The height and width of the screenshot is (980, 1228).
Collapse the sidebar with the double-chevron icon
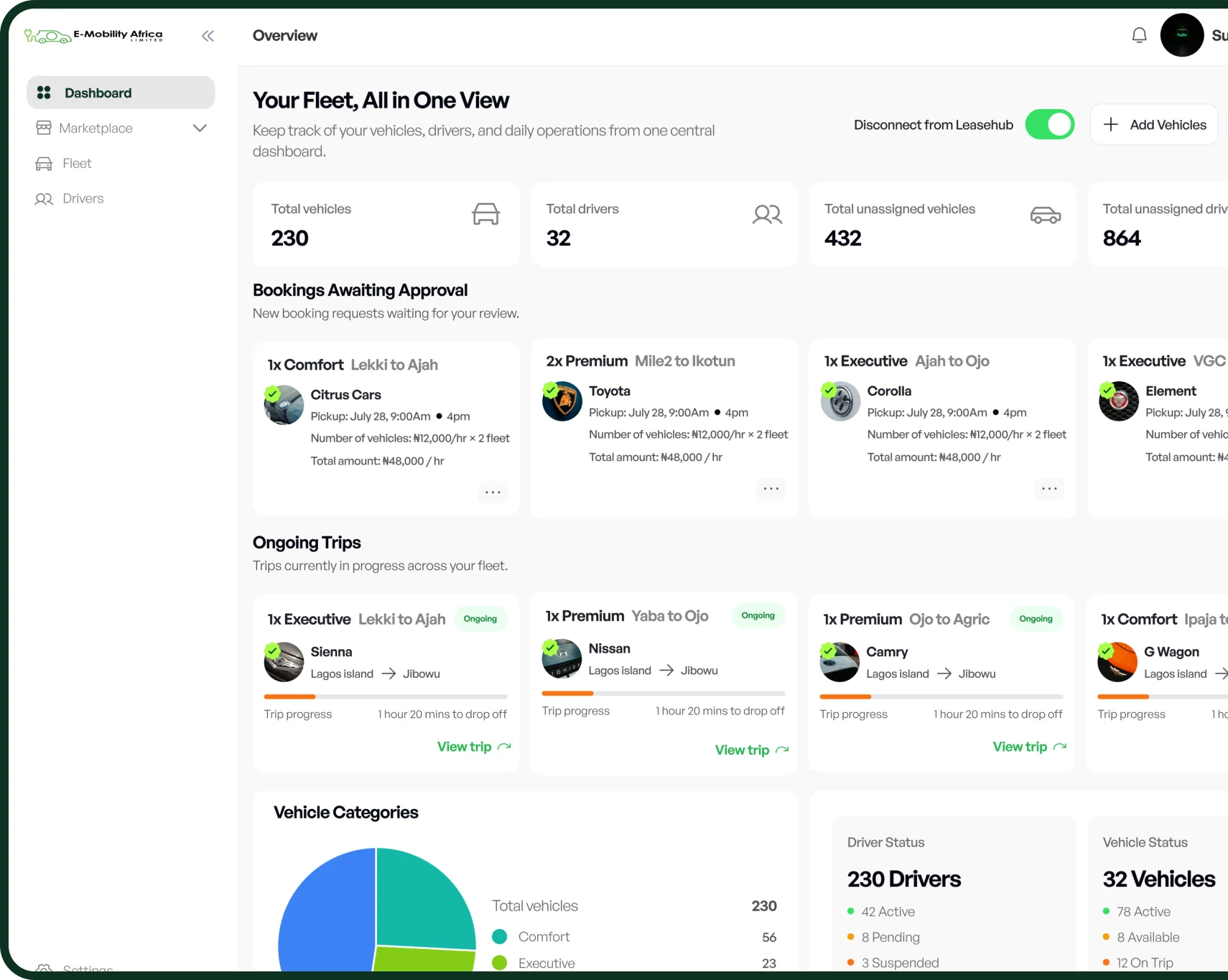(208, 36)
